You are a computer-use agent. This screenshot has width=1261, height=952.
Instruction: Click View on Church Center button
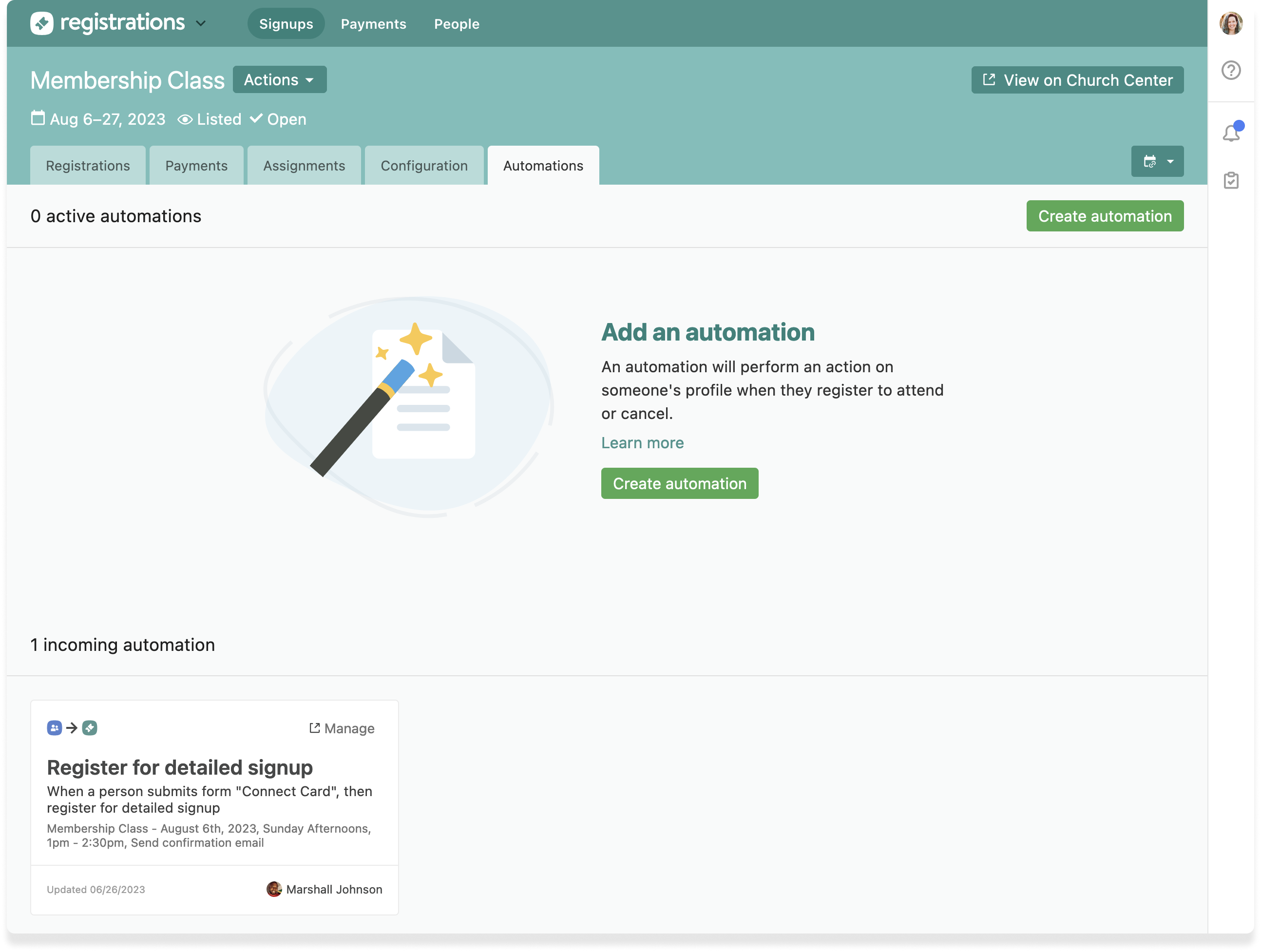pyautogui.click(x=1077, y=80)
